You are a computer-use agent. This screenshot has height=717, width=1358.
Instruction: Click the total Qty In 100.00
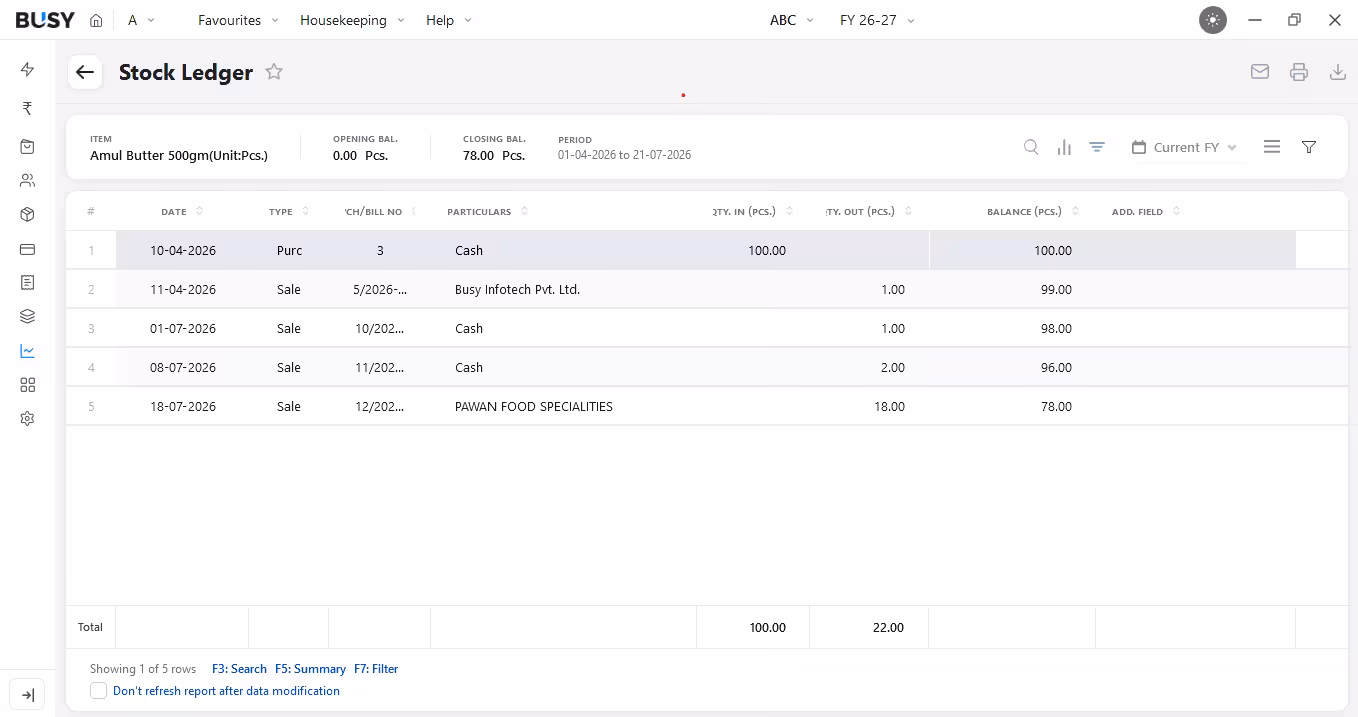767,628
